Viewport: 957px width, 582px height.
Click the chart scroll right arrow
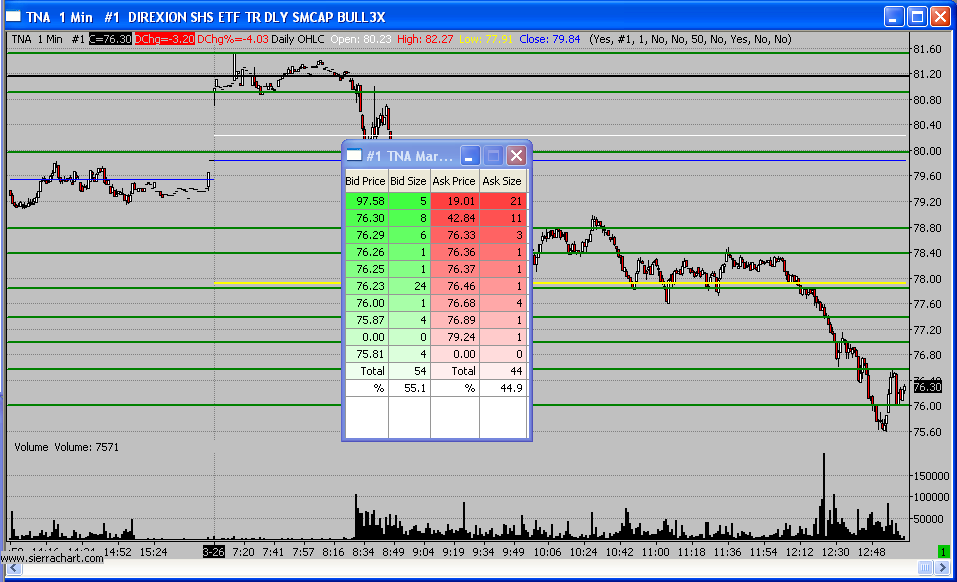(942, 569)
